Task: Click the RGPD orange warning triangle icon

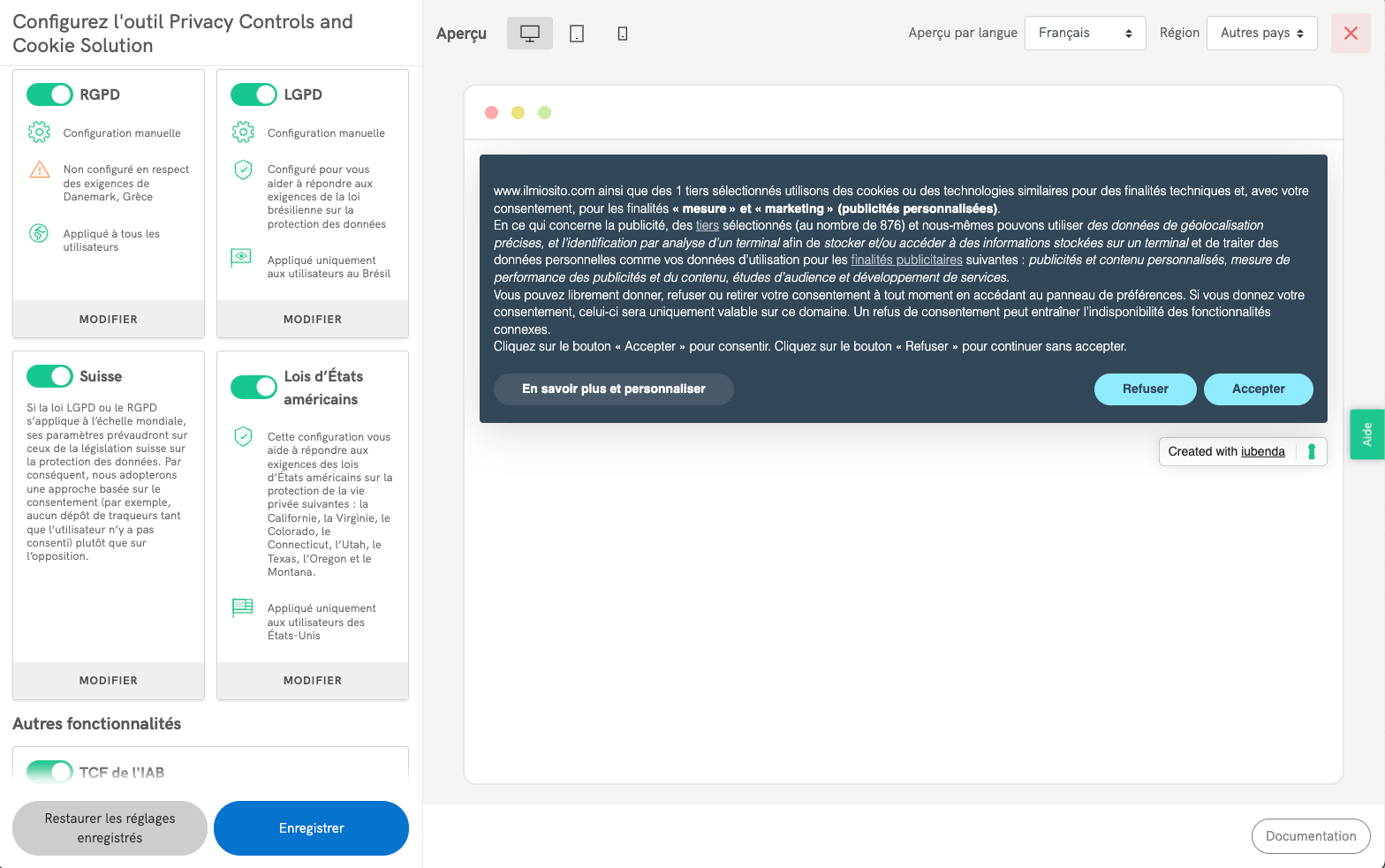Action: (40, 170)
